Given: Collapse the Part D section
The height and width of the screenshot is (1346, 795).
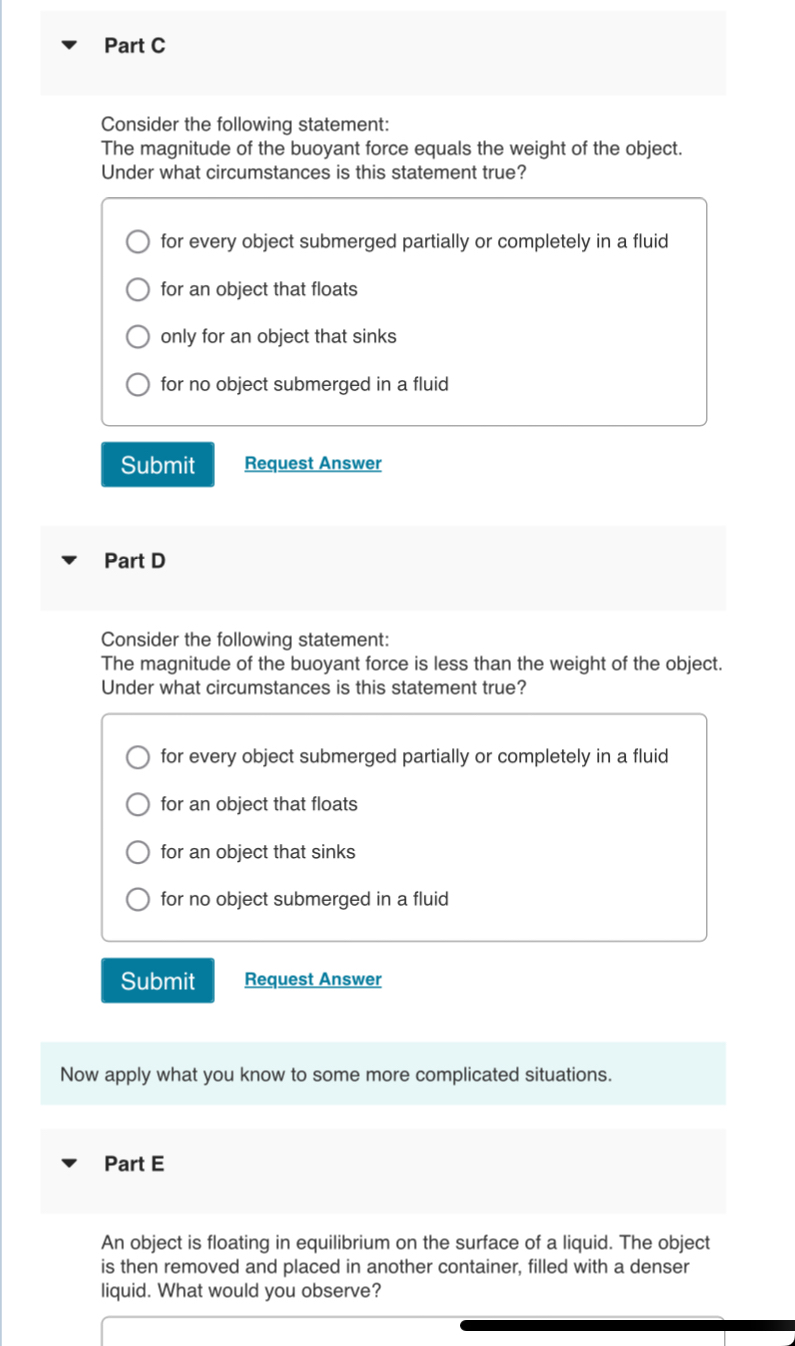Looking at the screenshot, I should [x=68, y=559].
